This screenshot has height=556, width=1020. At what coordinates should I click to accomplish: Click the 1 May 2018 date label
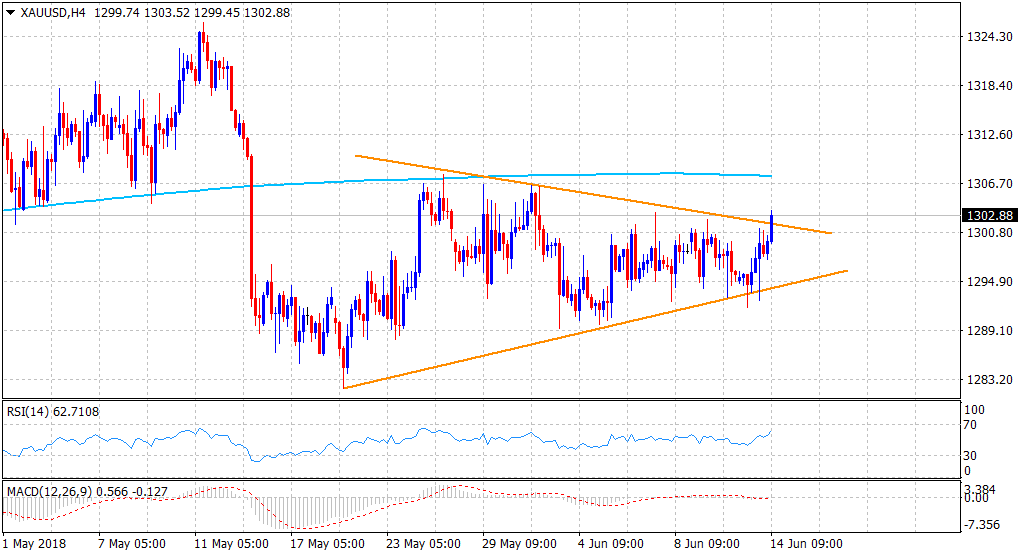pos(33,544)
